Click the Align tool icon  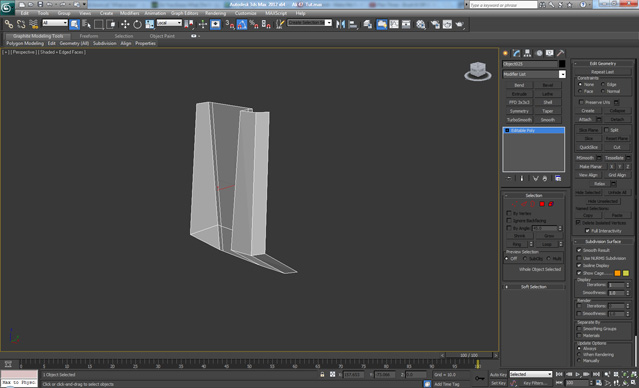tap(353, 24)
